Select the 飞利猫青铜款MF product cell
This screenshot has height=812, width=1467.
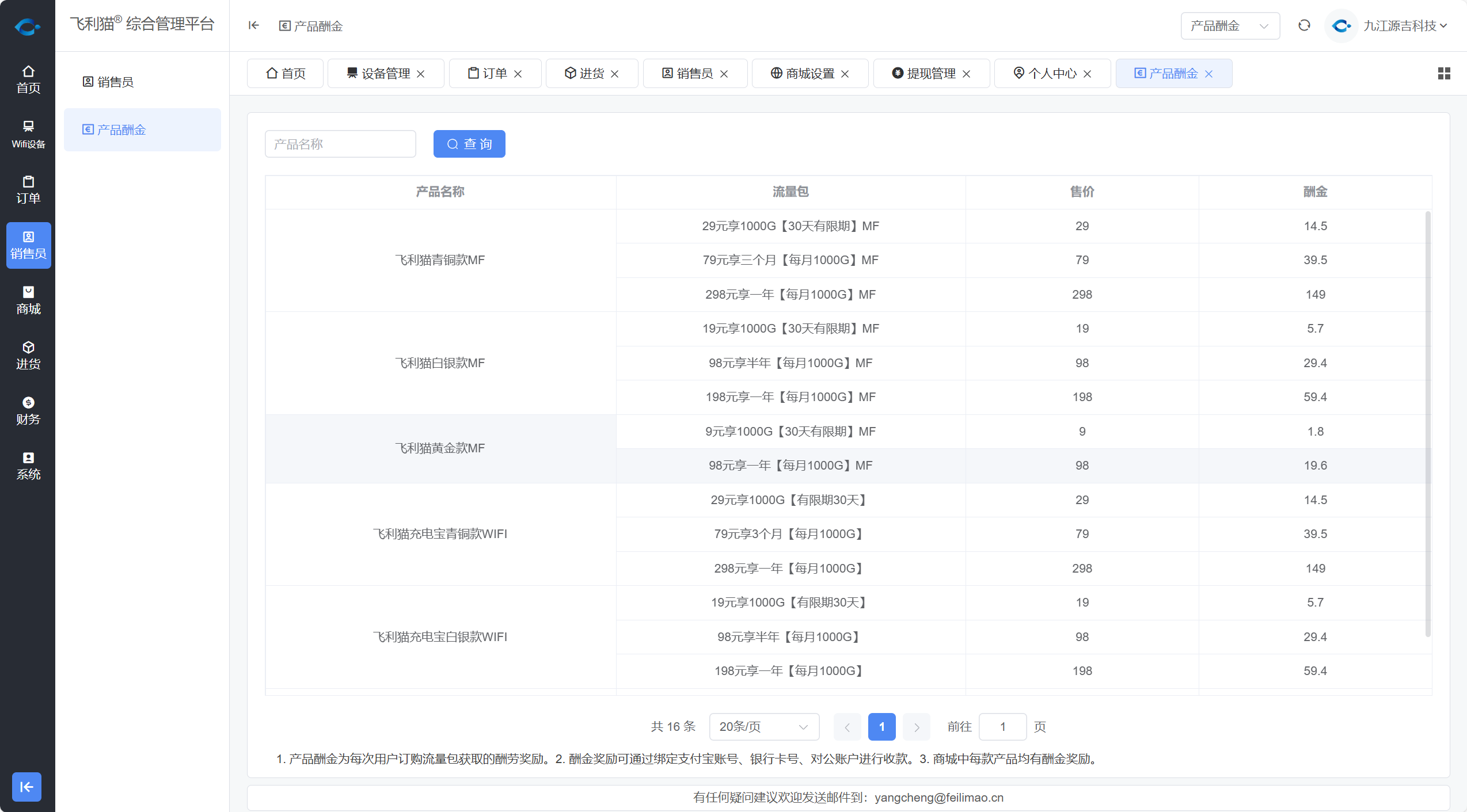(x=440, y=260)
